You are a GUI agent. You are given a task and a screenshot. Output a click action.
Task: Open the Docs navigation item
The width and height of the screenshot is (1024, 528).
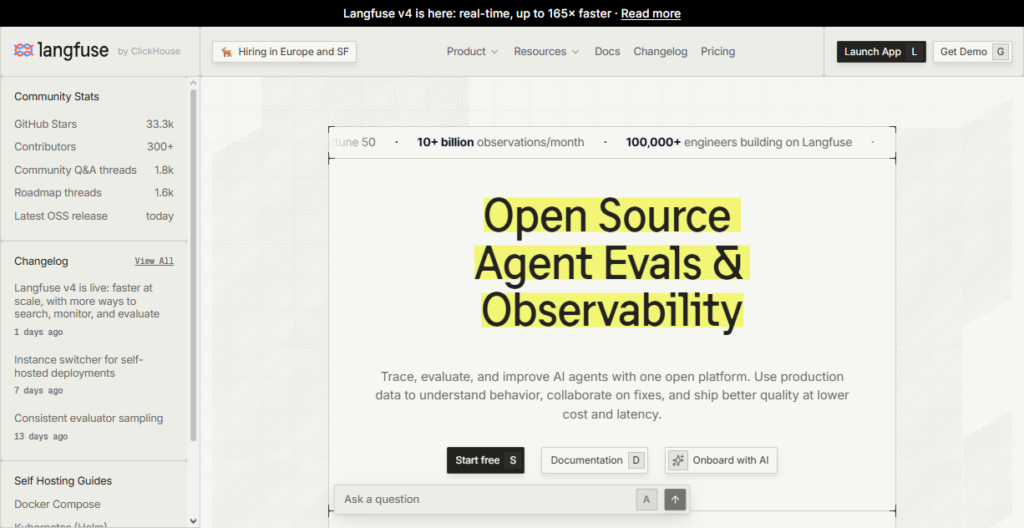click(x=607, y=52)
